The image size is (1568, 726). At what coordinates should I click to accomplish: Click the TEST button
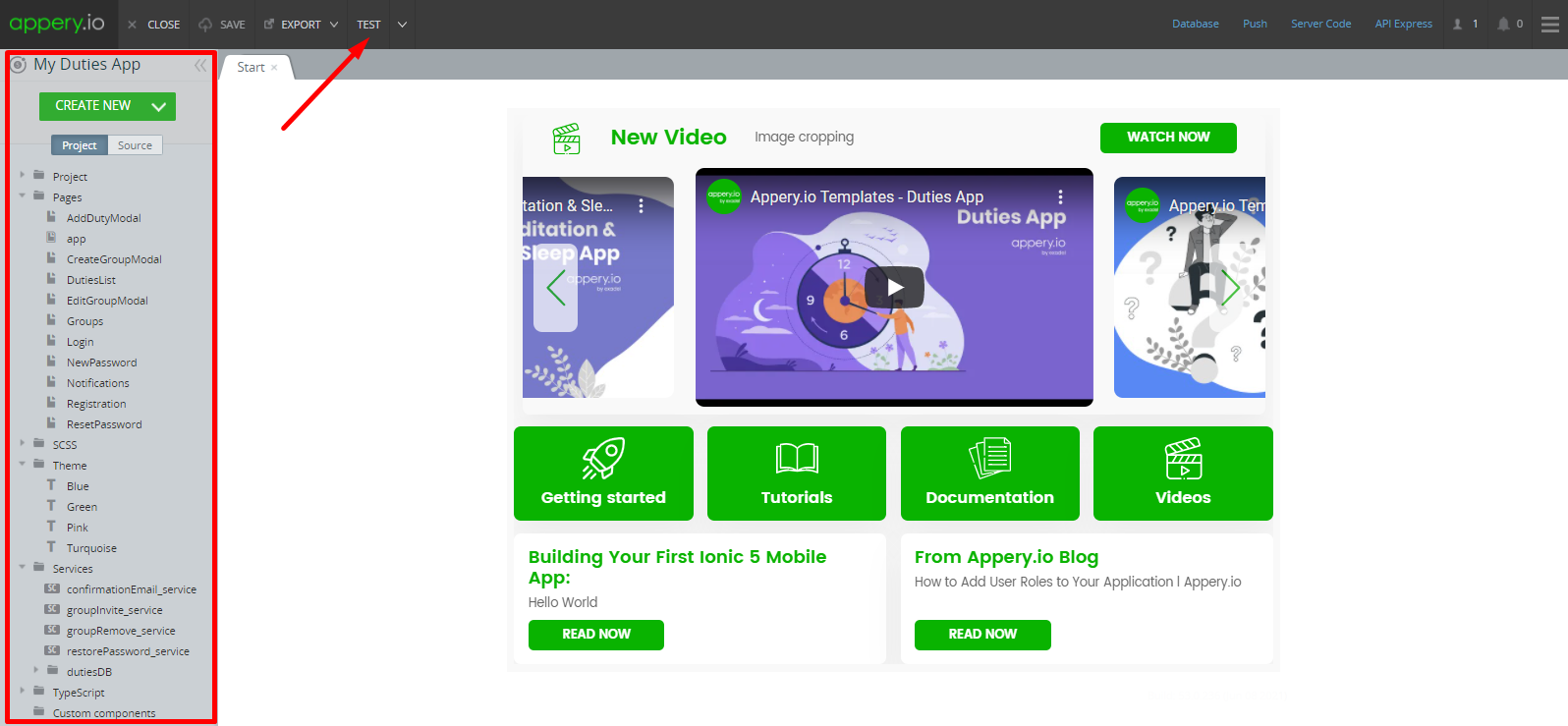pyautogui.click(x=368, y=25)
